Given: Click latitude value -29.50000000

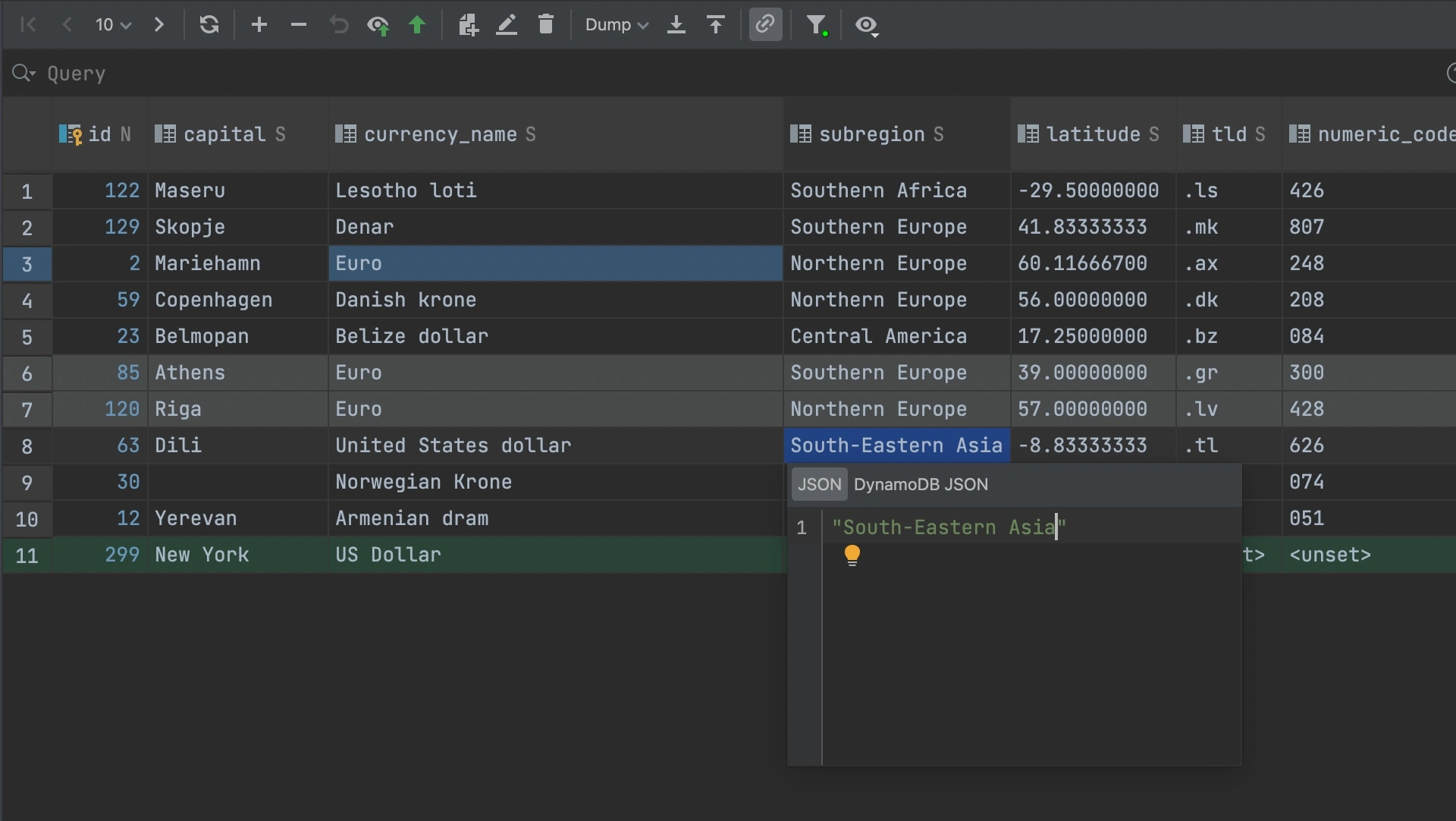Looking at the screenshot, I should (1093, 190).
